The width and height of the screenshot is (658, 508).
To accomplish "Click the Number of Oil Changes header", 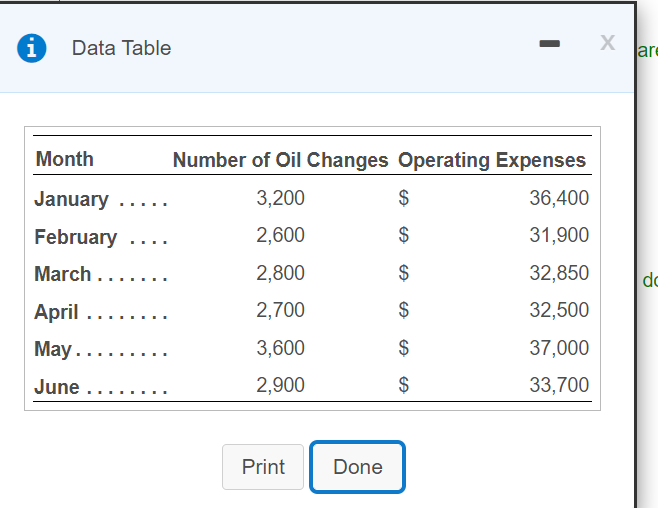I will click(x=280, y=160).
